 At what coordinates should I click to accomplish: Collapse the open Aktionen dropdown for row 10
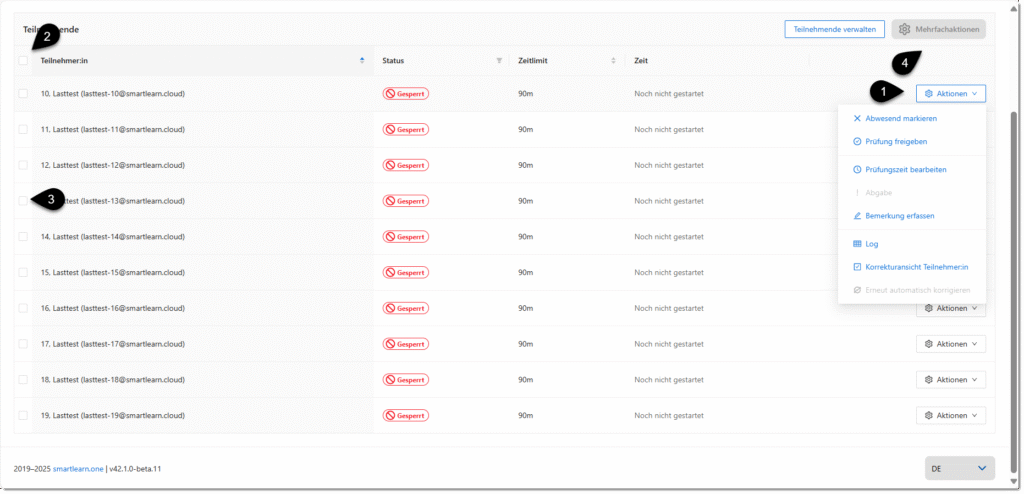pos(950,93)
